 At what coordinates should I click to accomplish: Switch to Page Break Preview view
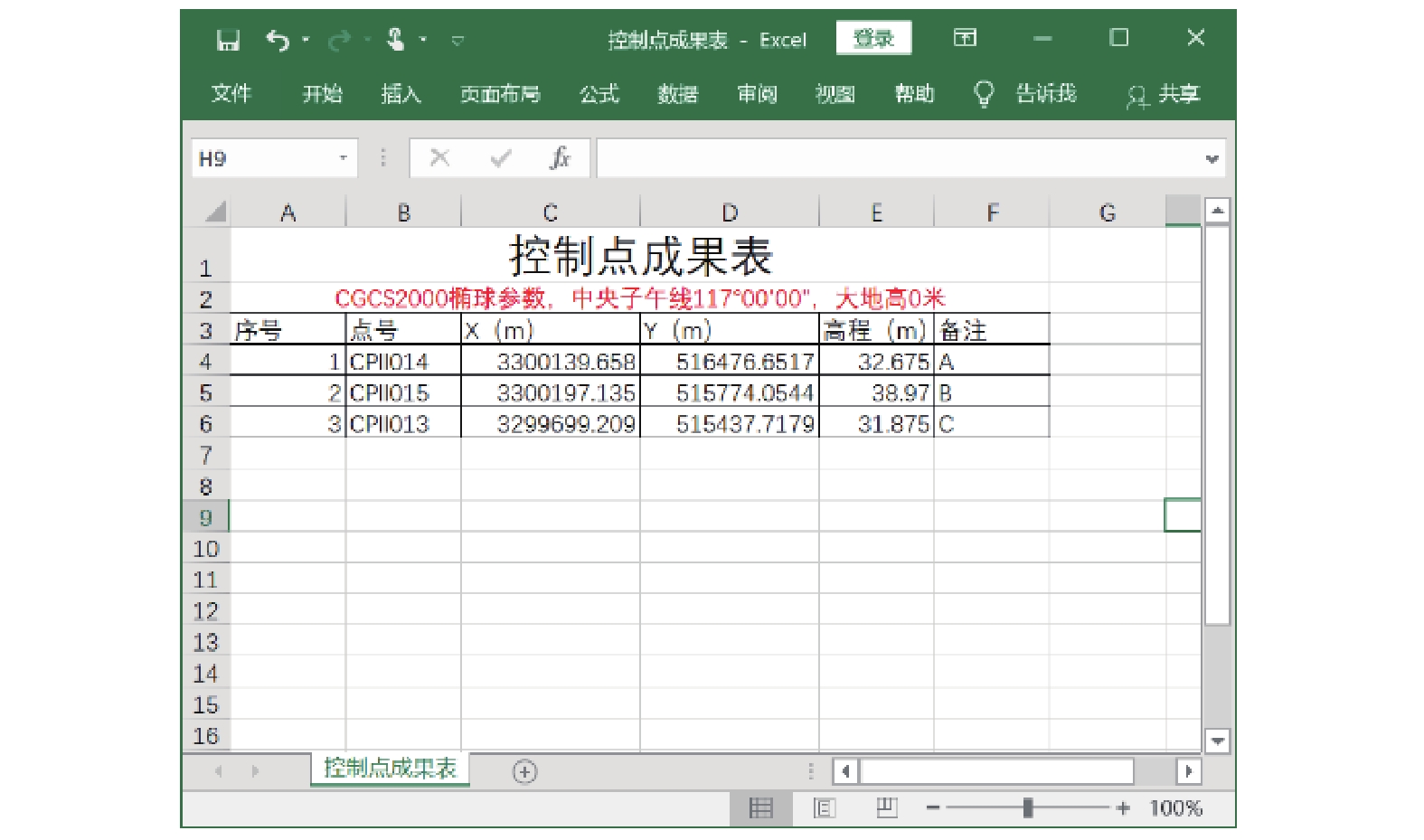(886, 807)
